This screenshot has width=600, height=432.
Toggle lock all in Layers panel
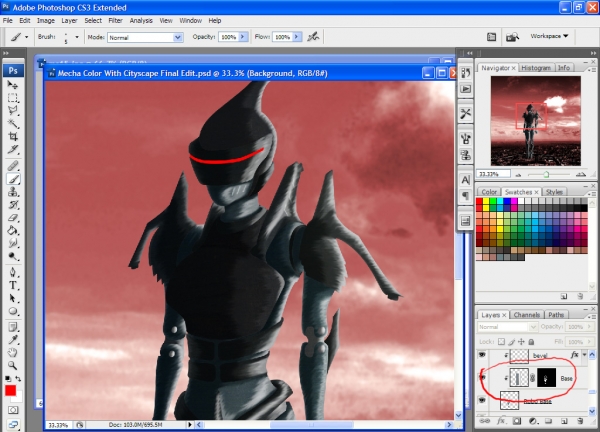point(531,342)
